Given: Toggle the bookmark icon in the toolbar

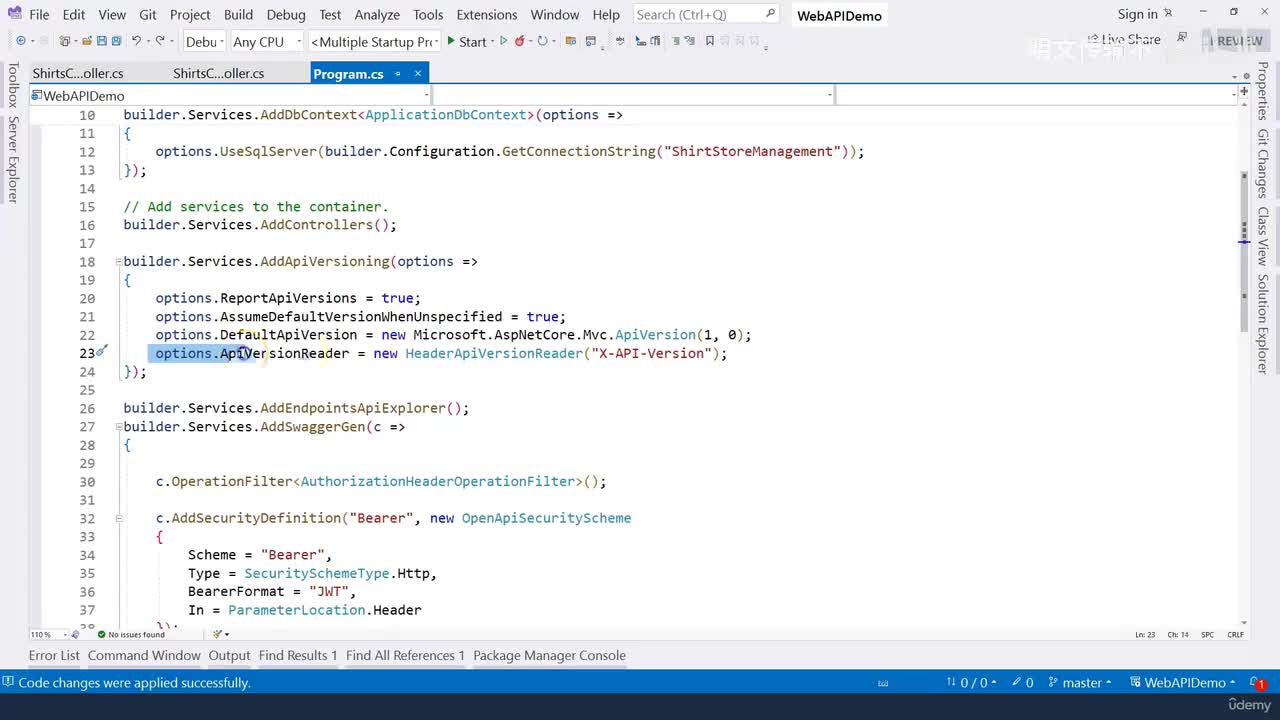Looking at the screenshot, I should (710, 41).
